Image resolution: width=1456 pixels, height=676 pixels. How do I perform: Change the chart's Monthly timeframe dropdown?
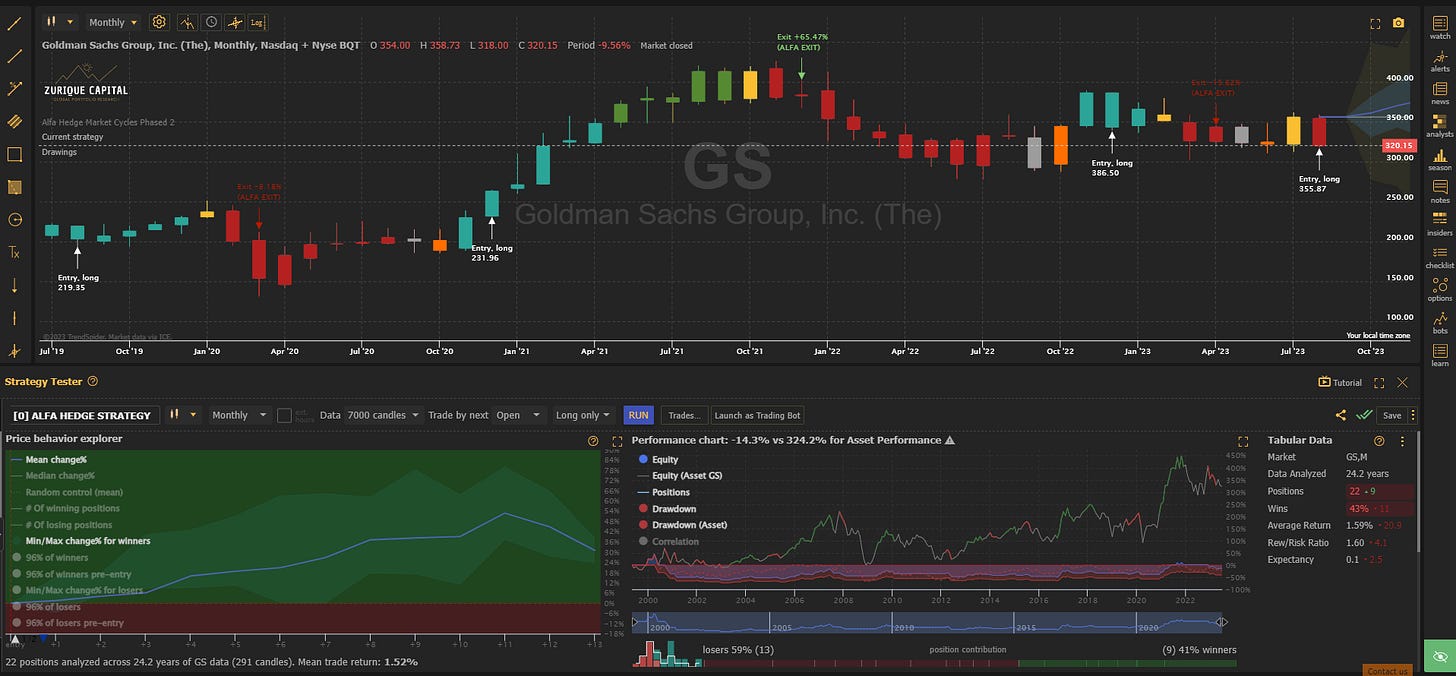pos(112,21)
